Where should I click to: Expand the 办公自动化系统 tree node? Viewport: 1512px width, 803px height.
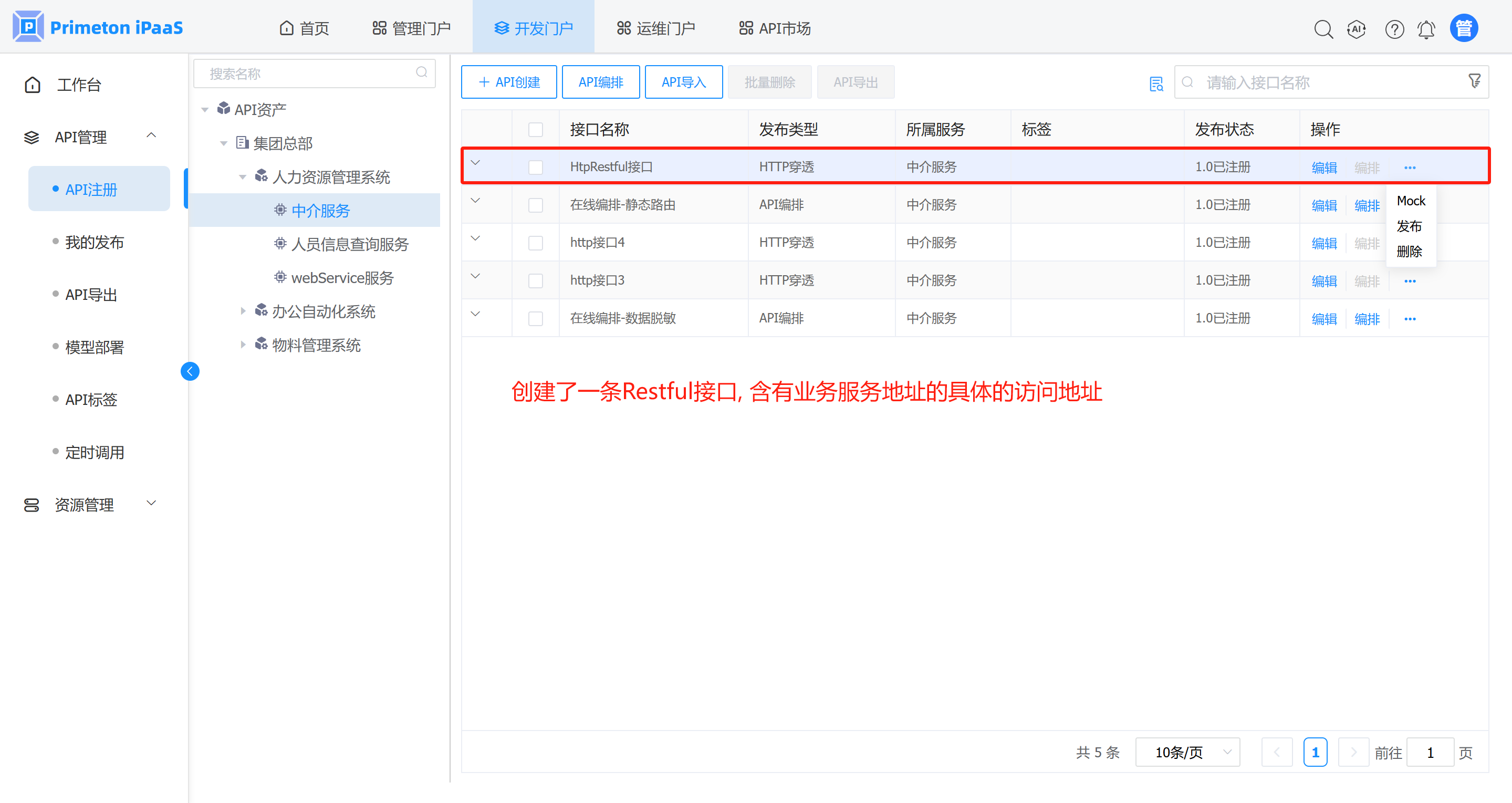(243, 311)
